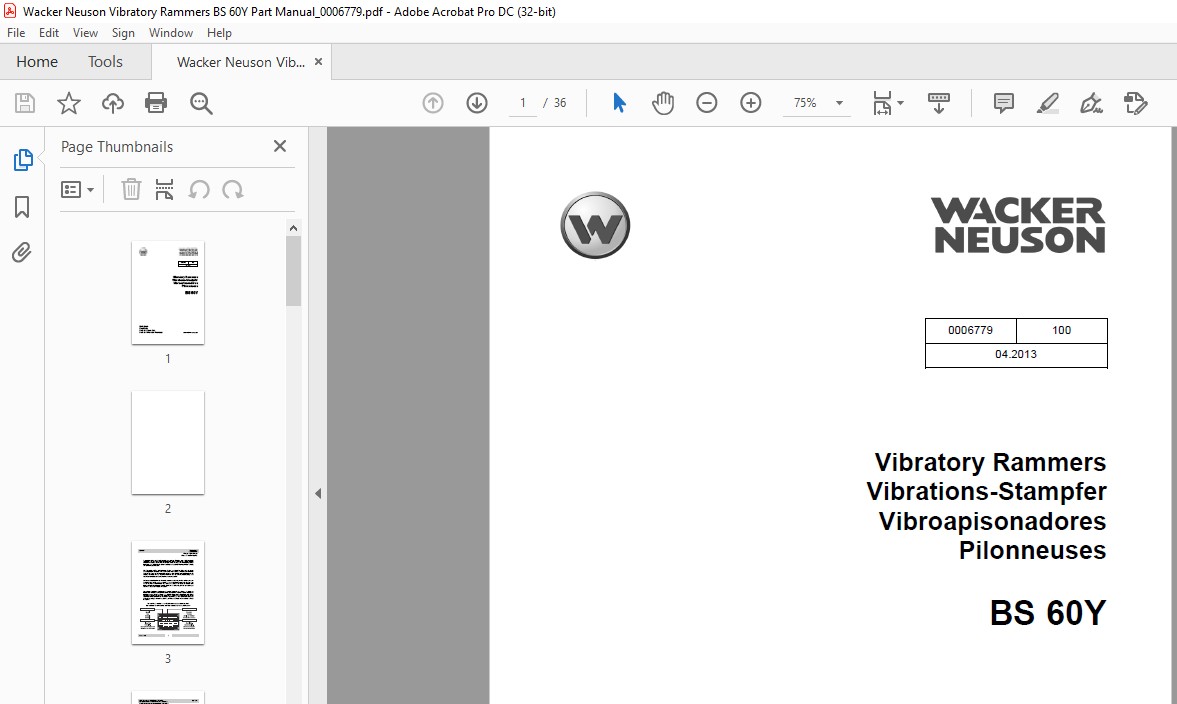This screenshot has width=1177, height=704.
Task: Select the arrow Selection tool
Action: pyautogui.click(x=619, y=103)
